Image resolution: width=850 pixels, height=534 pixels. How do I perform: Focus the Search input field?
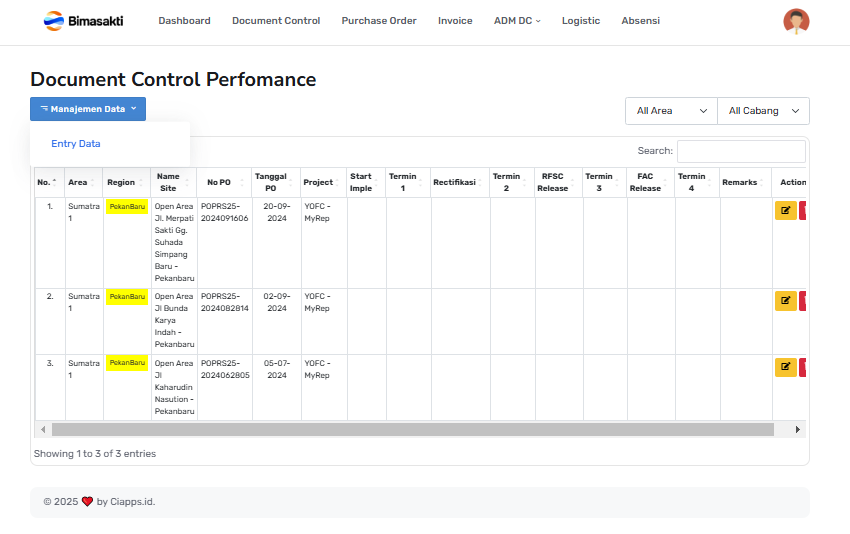point(740,151)
